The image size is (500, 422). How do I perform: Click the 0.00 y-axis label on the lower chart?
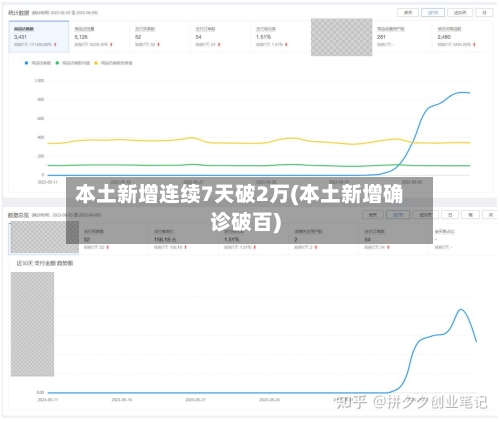pos(40,393)
